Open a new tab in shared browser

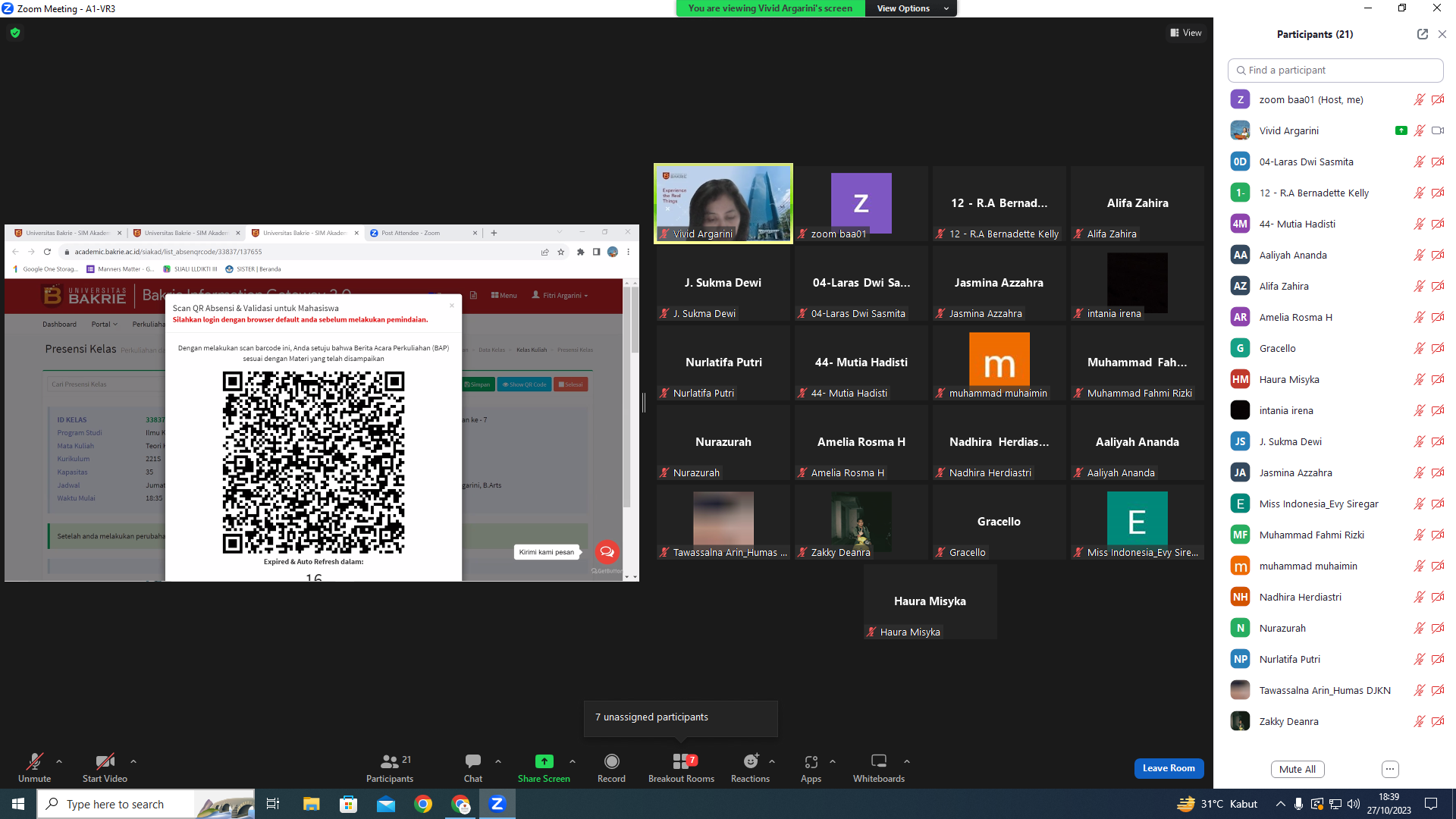tap(494, 233)
